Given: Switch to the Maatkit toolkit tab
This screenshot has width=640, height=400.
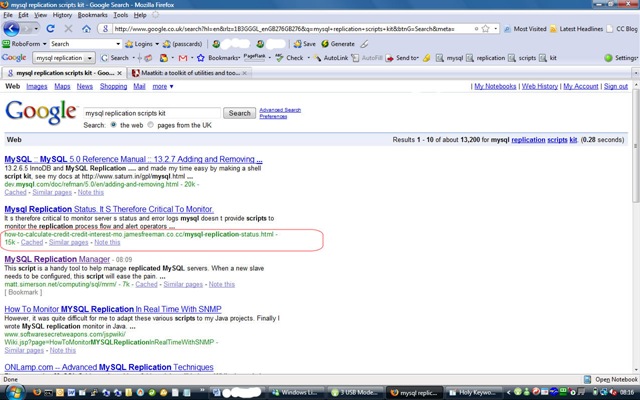Looking at the screenshot, I should coord(190,73).
